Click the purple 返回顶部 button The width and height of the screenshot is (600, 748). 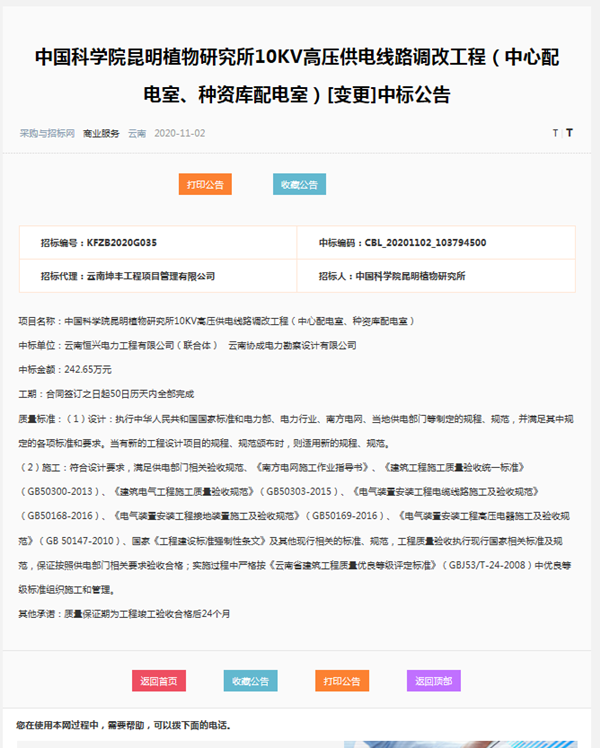click(434, 681)
